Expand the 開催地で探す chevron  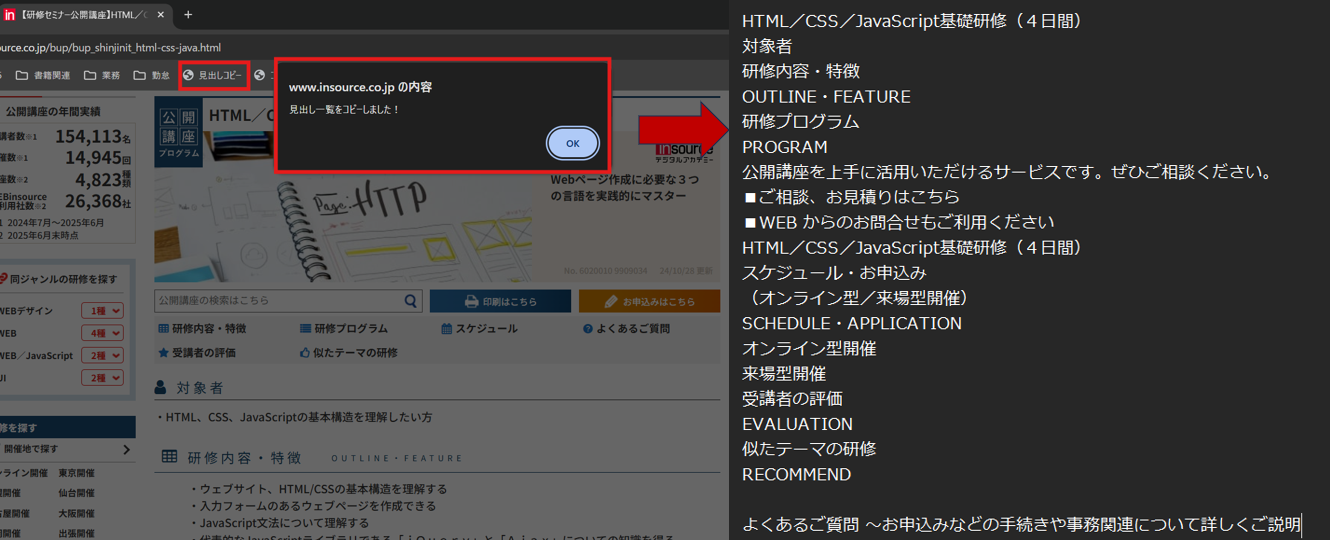pyautogui.click(x=126, y=450)
